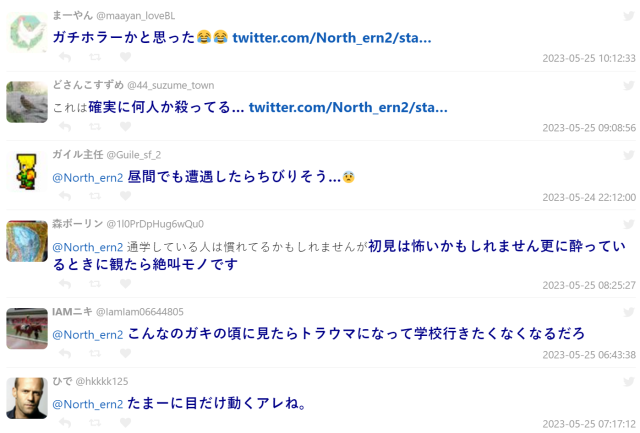Like the tweet by まーやん
Screen dimensions: 640x433
coord(125,57)
